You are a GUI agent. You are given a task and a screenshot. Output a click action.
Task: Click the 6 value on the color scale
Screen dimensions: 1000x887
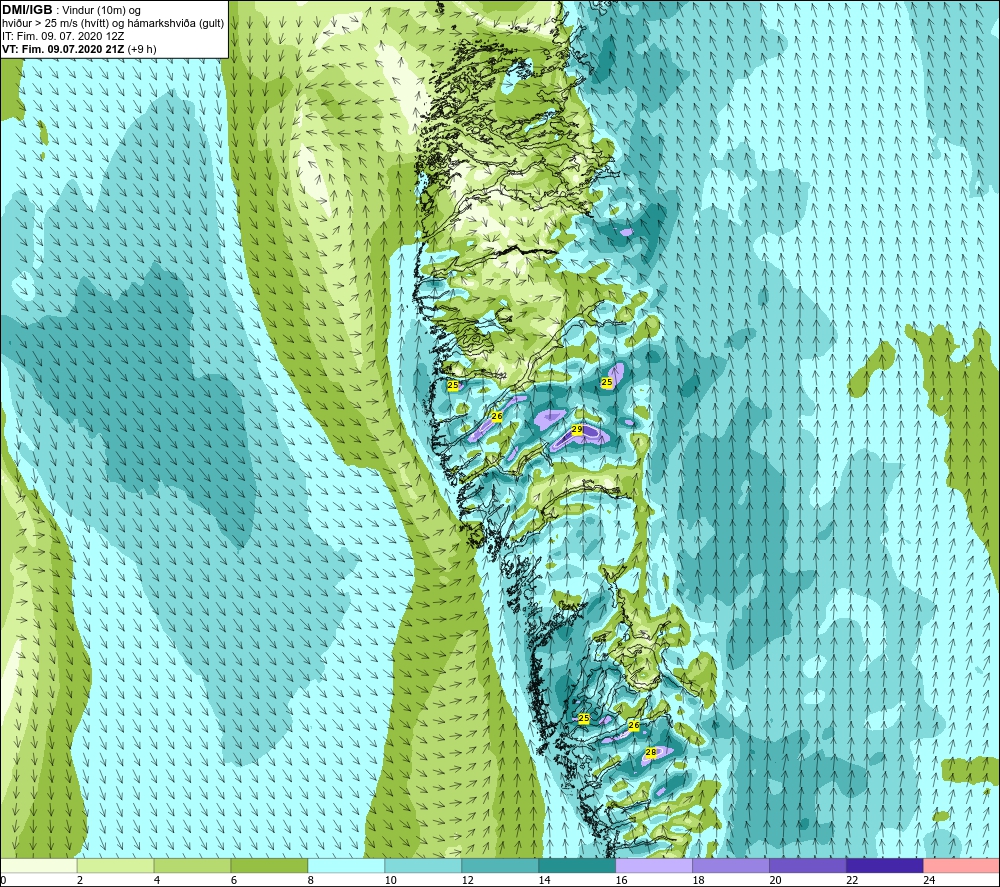click(234, 880)
